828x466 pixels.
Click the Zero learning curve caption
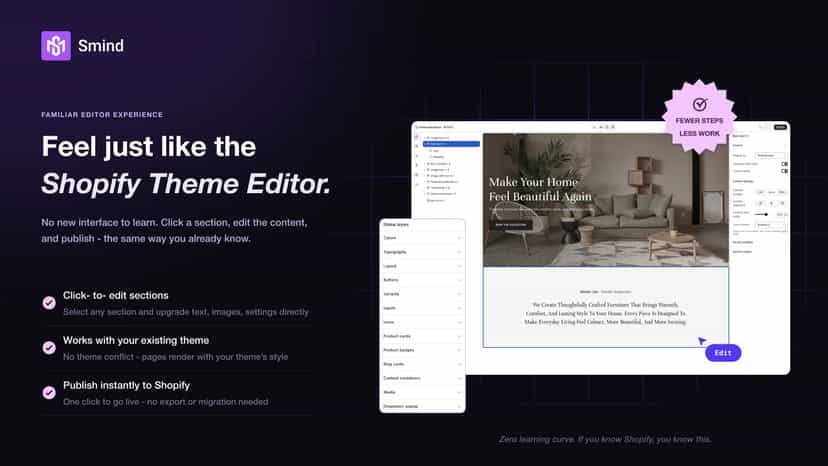point(605,439)
